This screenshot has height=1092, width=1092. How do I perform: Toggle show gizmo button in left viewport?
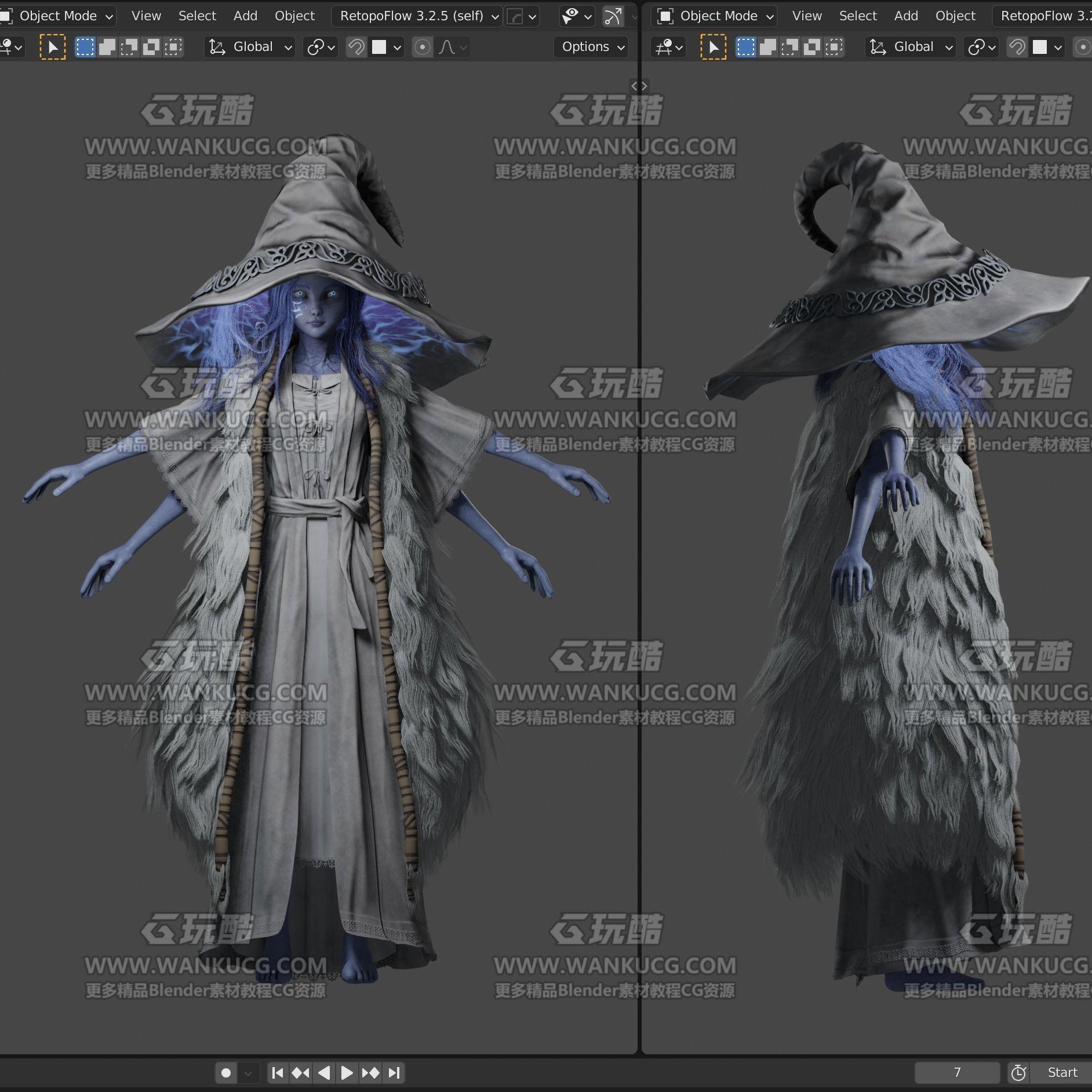613,16
